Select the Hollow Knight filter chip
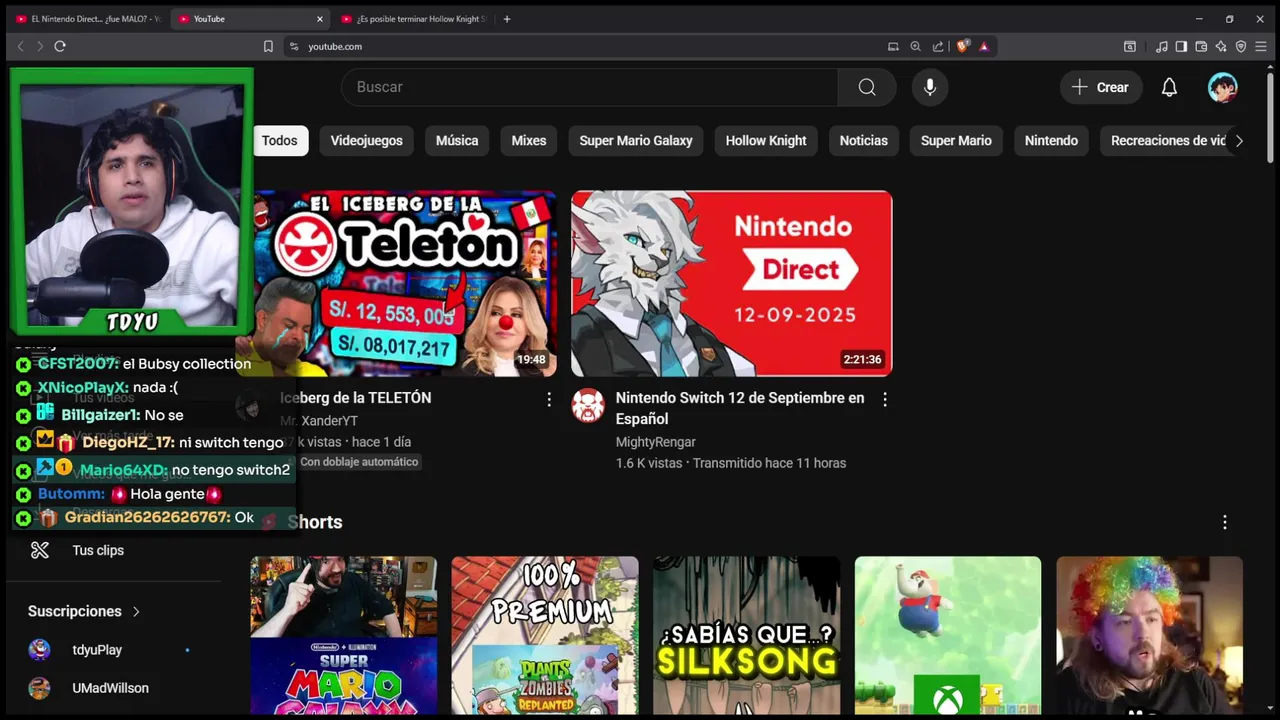 [766, 141]
